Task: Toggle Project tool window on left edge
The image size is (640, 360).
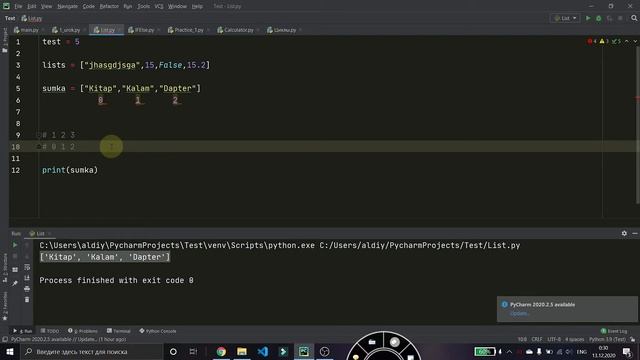Action: click(x=4, y=40)
